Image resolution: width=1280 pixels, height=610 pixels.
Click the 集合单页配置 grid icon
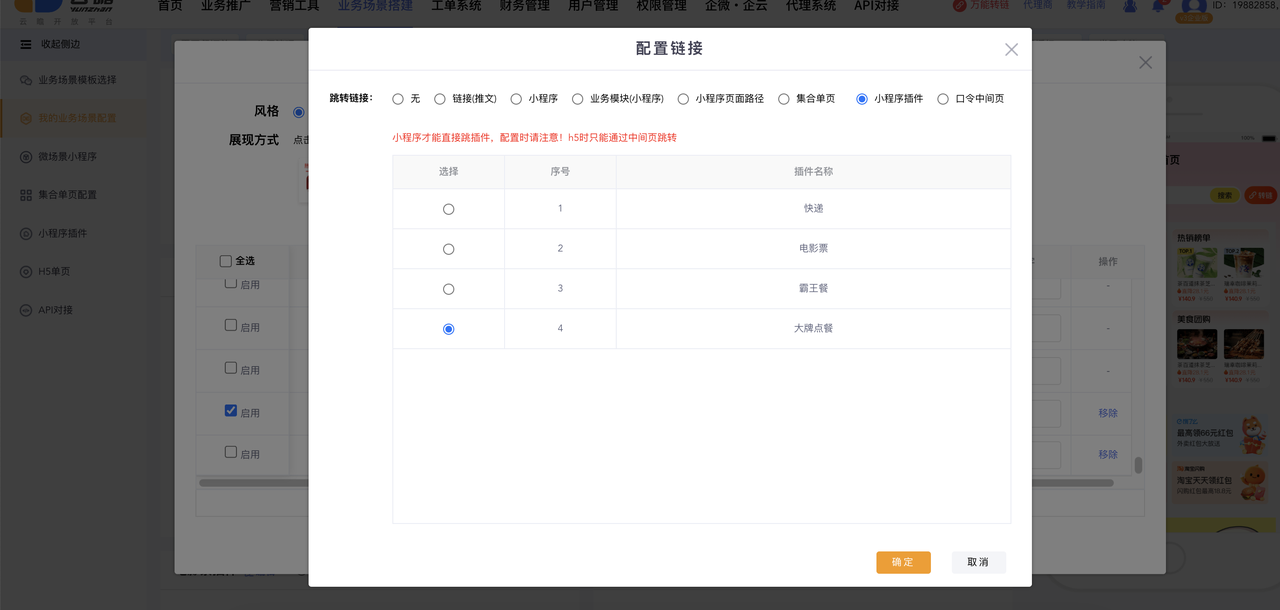(x=26, y=195)
